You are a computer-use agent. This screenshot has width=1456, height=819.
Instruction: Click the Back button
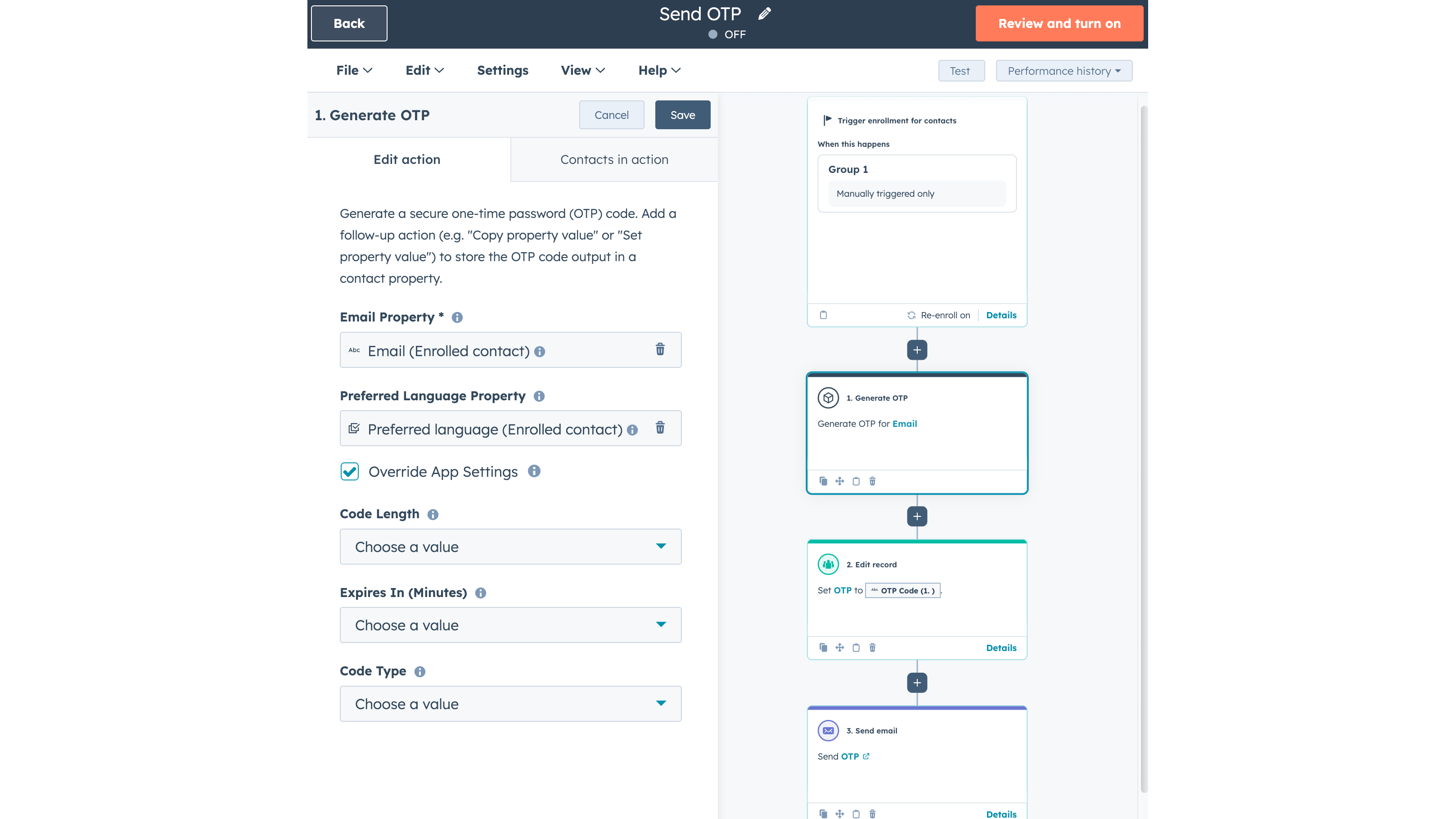(x=349, y=23)
